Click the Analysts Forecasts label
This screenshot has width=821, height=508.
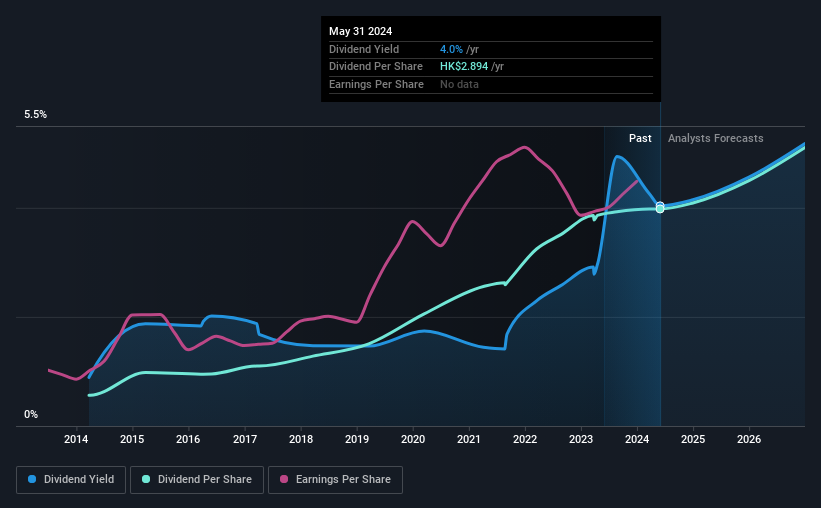coord(715,138)
